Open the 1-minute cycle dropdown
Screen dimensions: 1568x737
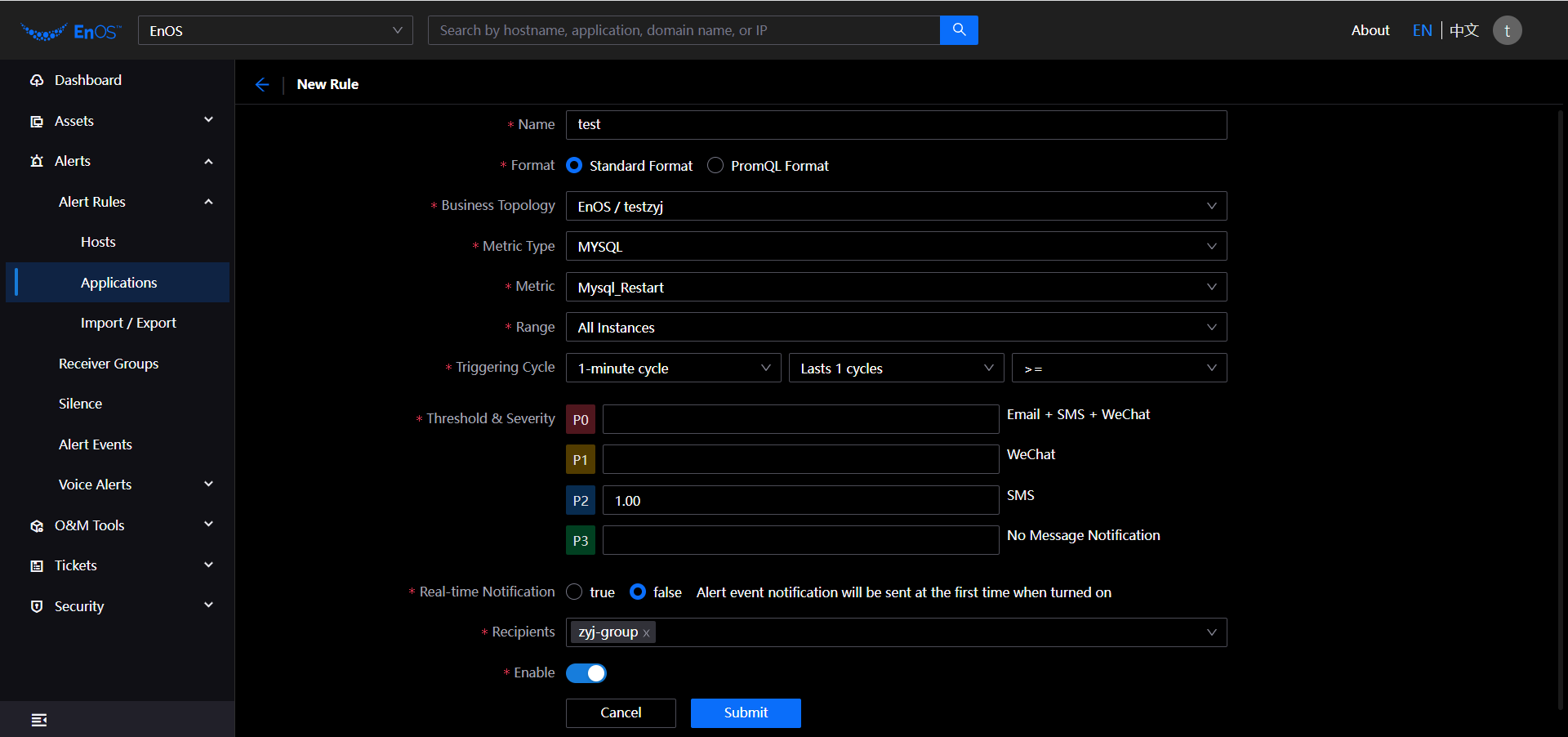coord(674,368)
